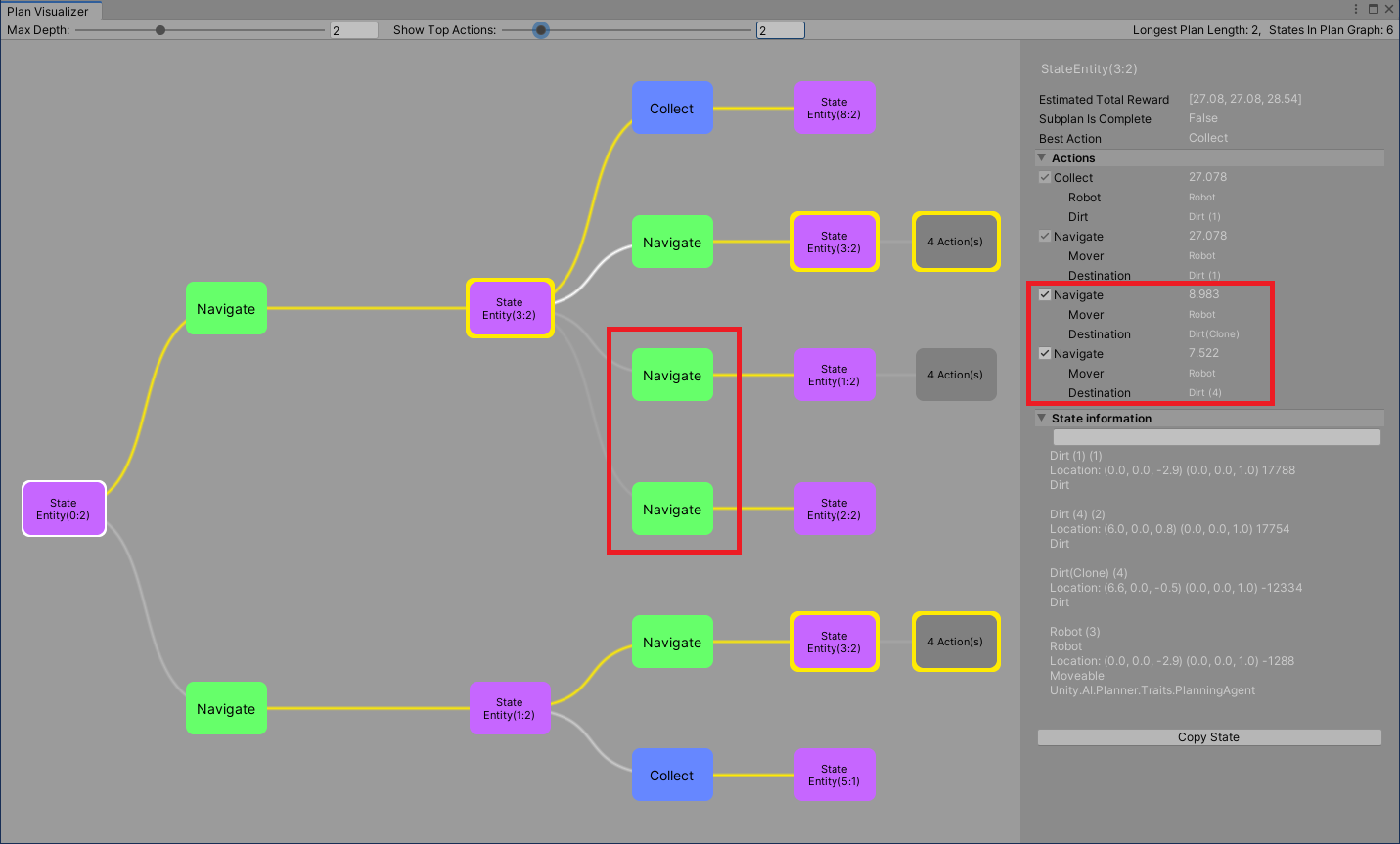Maximize the Plan Visualizer window

pos(1373,9)
